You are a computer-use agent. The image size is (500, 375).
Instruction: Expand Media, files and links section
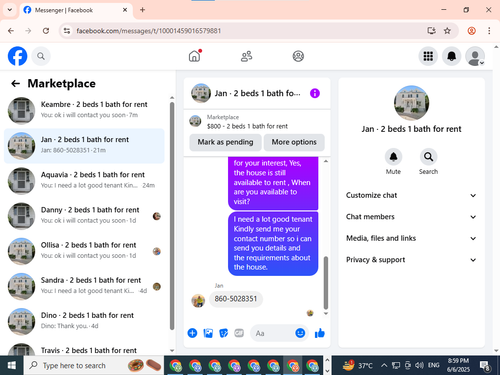(x=411, y=238)
